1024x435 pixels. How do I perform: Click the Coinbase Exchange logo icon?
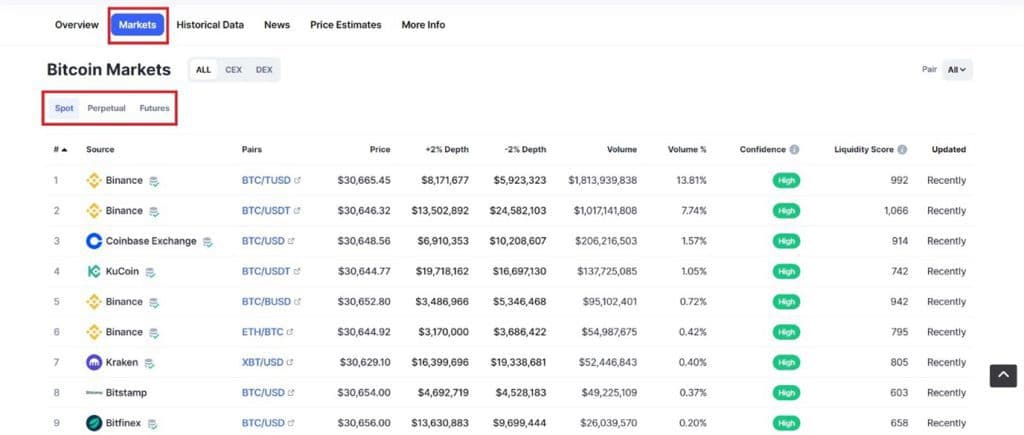coord(94,241)
